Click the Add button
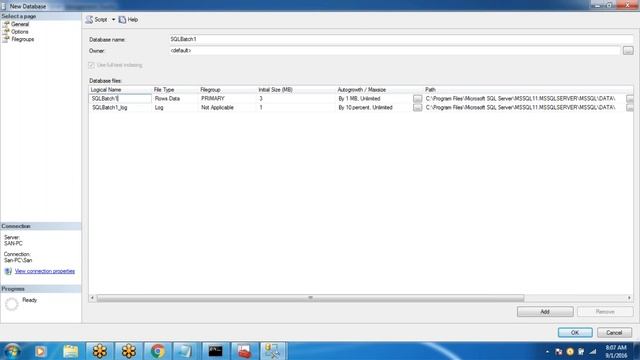The width and height of the screenshot is (640, 360). click(545, 312)
